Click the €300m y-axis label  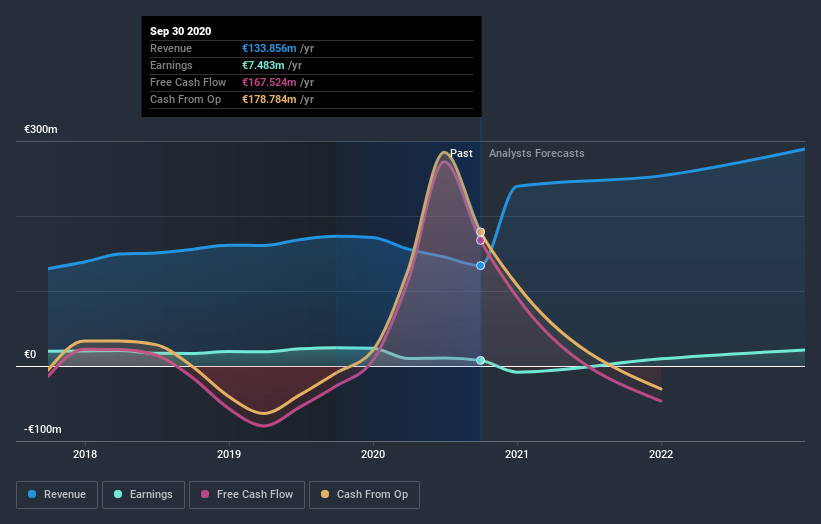pyautogui.click(x=41, y=129)
